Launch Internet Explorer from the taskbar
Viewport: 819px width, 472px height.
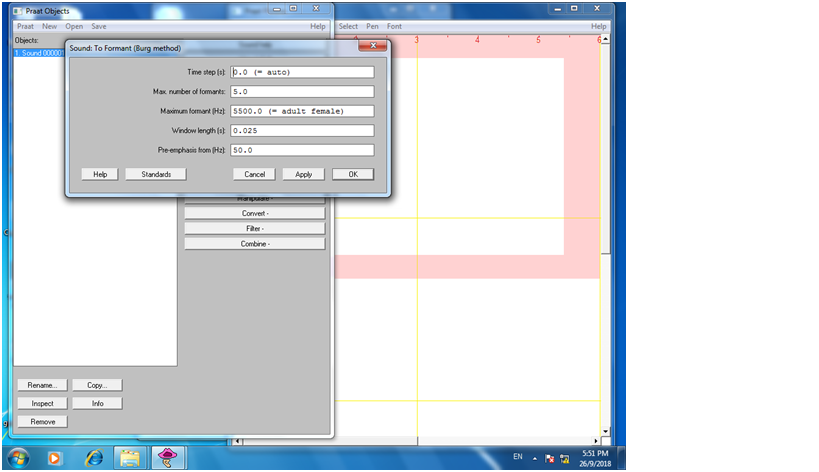click(94, 458)
